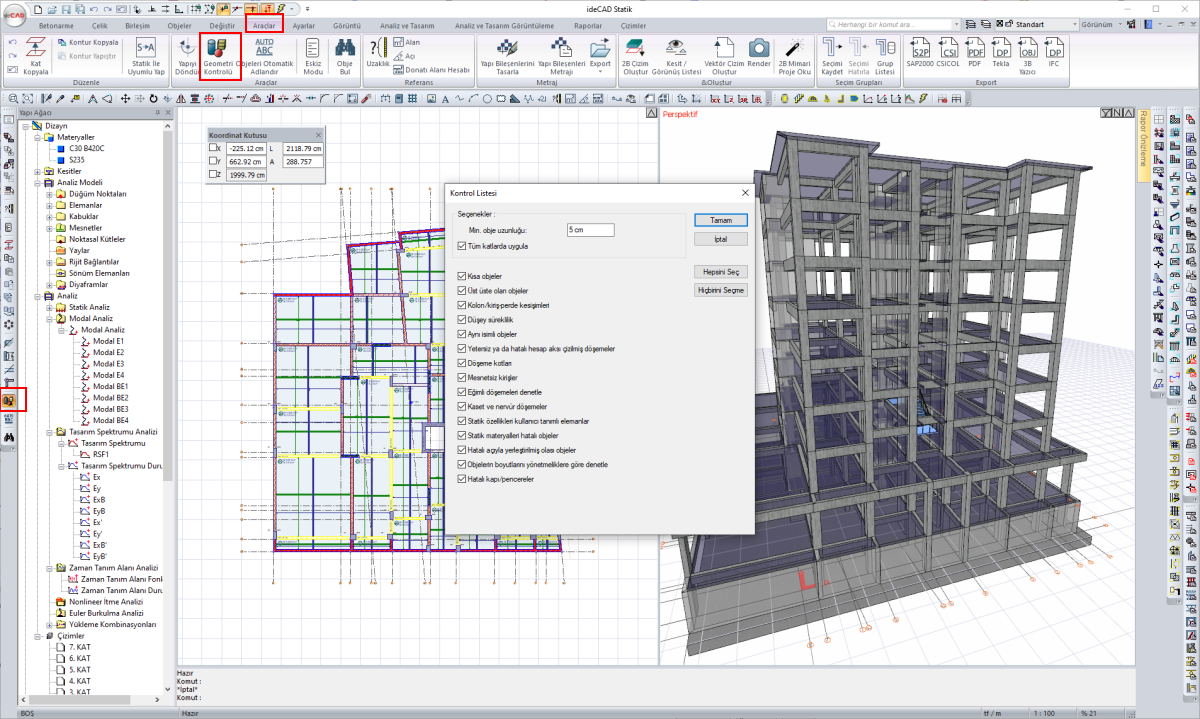Select the IFC export icon
This screenshot has height=719, width=1200.
pos(1053,49)
